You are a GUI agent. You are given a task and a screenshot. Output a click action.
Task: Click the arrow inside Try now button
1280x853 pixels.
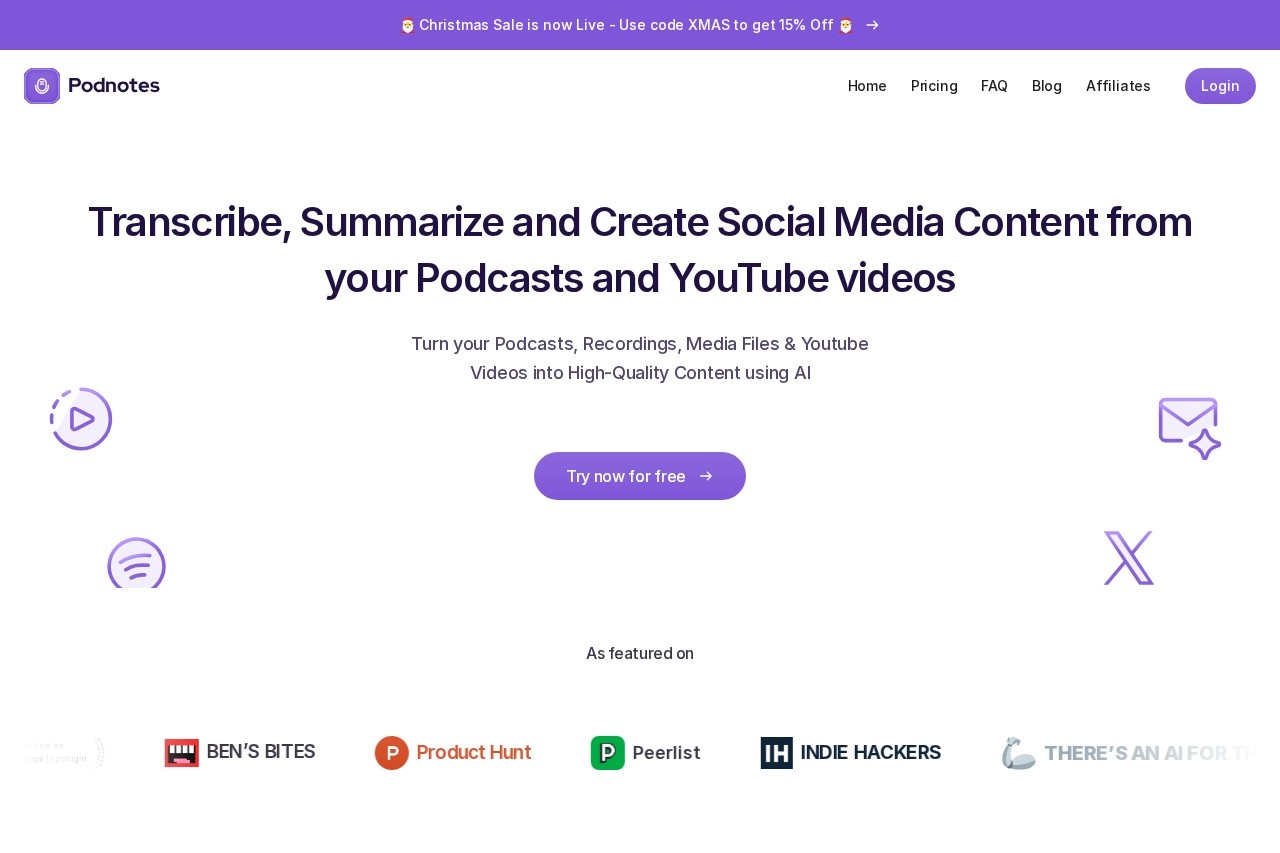(x=706, y=476)
